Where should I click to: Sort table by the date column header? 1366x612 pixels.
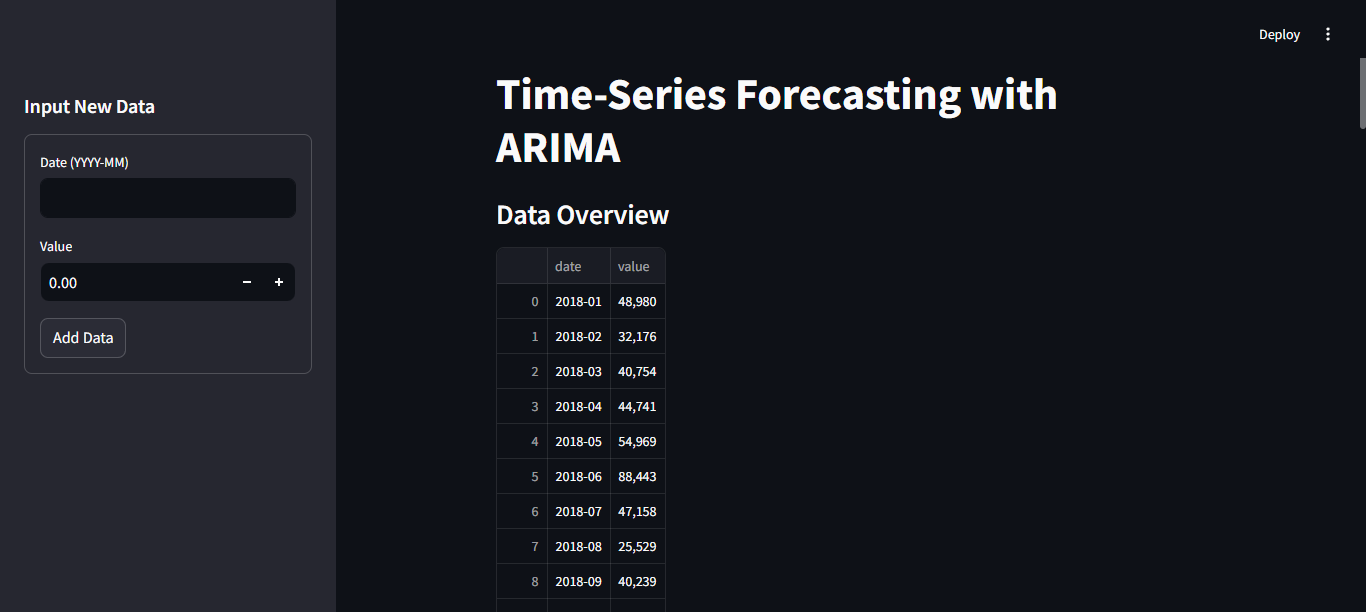[579, 266]
